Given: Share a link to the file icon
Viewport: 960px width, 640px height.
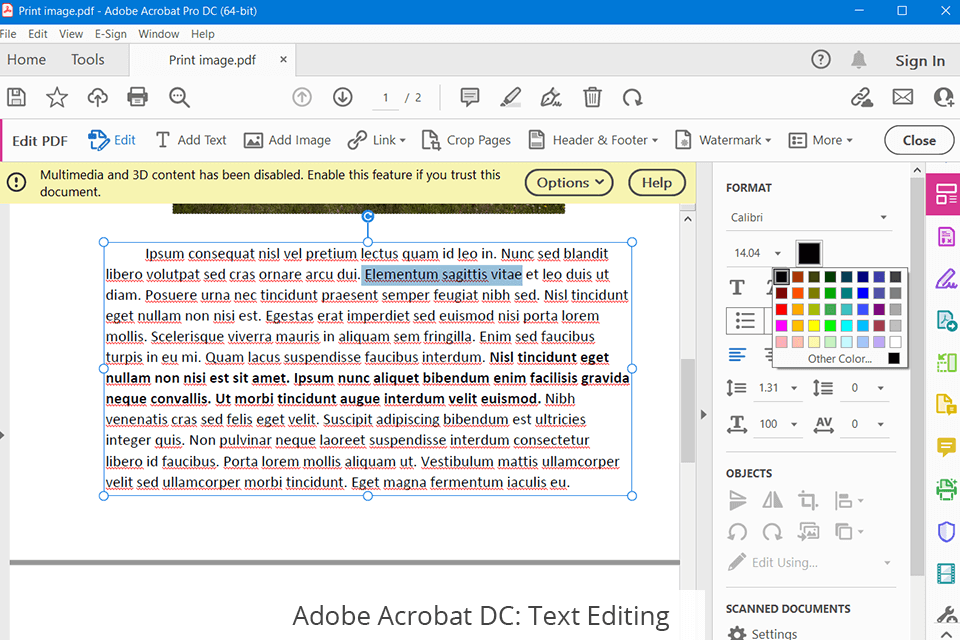Looking at the screenshot, I should [861, 97].
